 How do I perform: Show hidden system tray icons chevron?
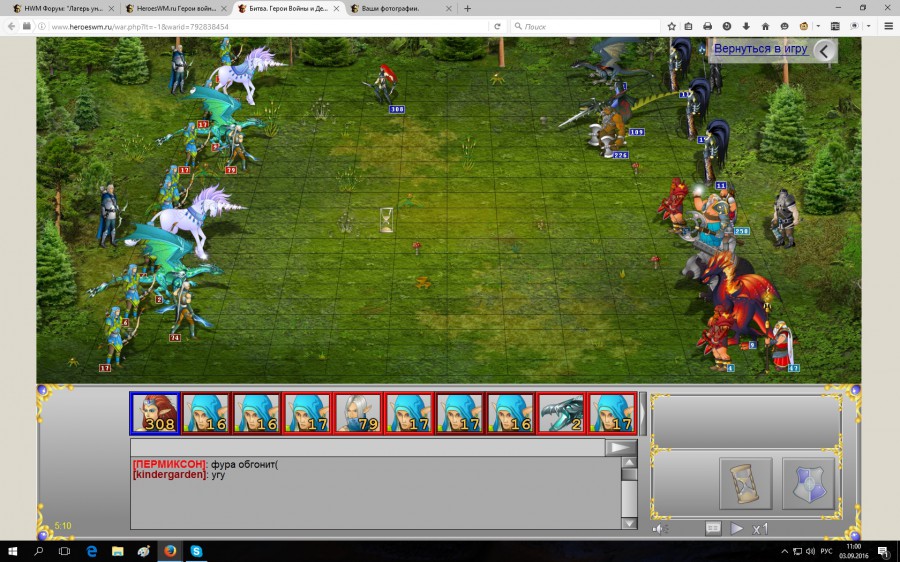click(784, 552)
